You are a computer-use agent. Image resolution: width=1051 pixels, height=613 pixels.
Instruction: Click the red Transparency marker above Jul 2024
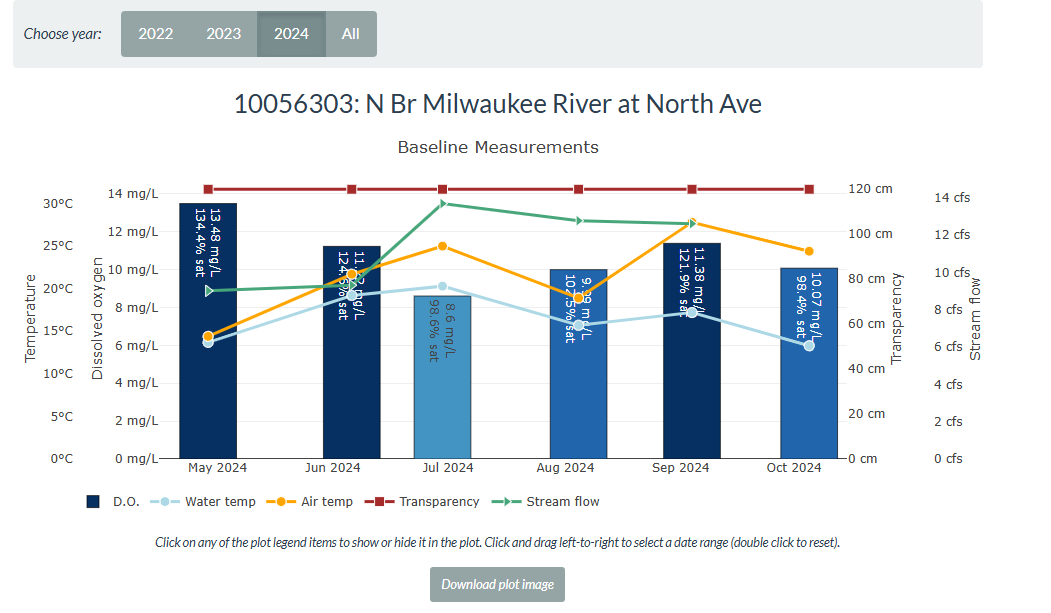(x=441, y=187)
